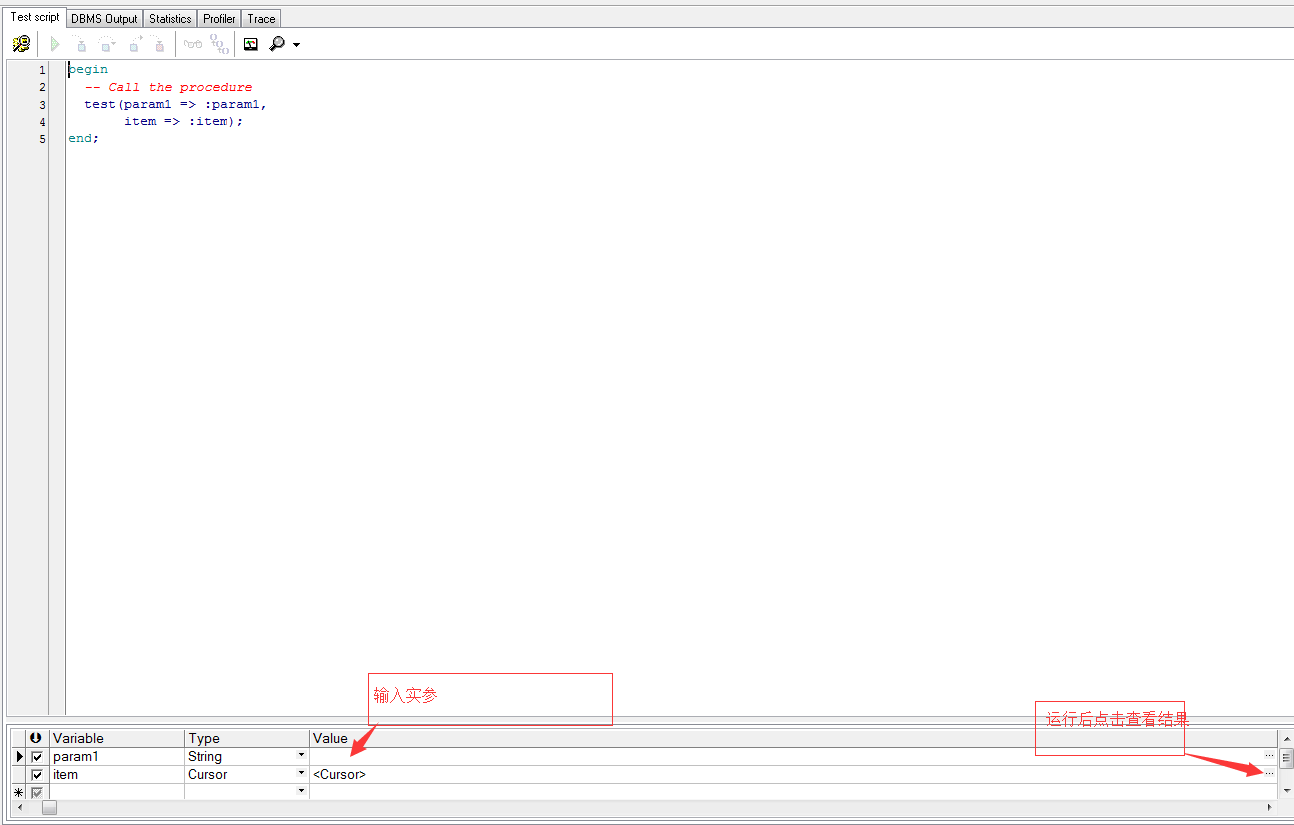The width and height of the screenshot is (1294, 825).
Task: Open the Type dropdown for param1
Action: (301, 756)
